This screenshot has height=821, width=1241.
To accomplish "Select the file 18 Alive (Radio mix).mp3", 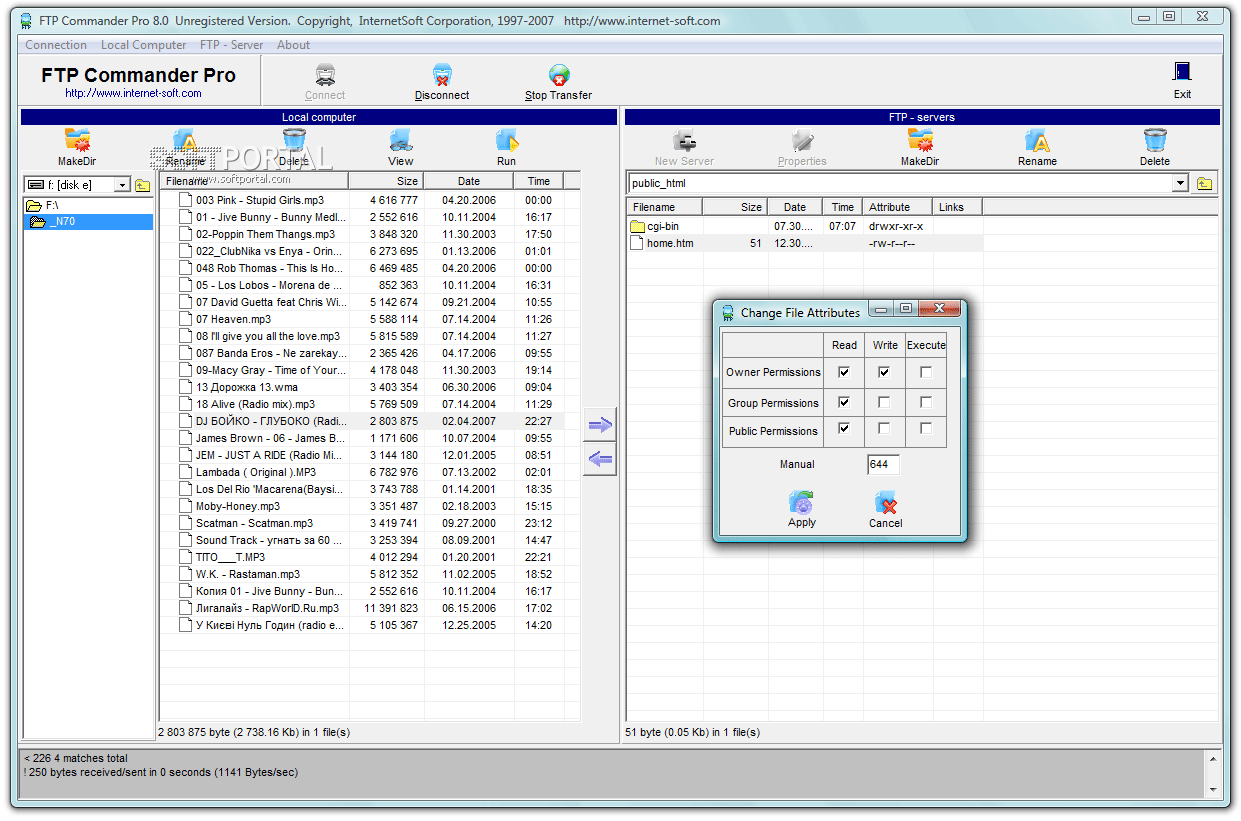I will (x=255, y=404).
